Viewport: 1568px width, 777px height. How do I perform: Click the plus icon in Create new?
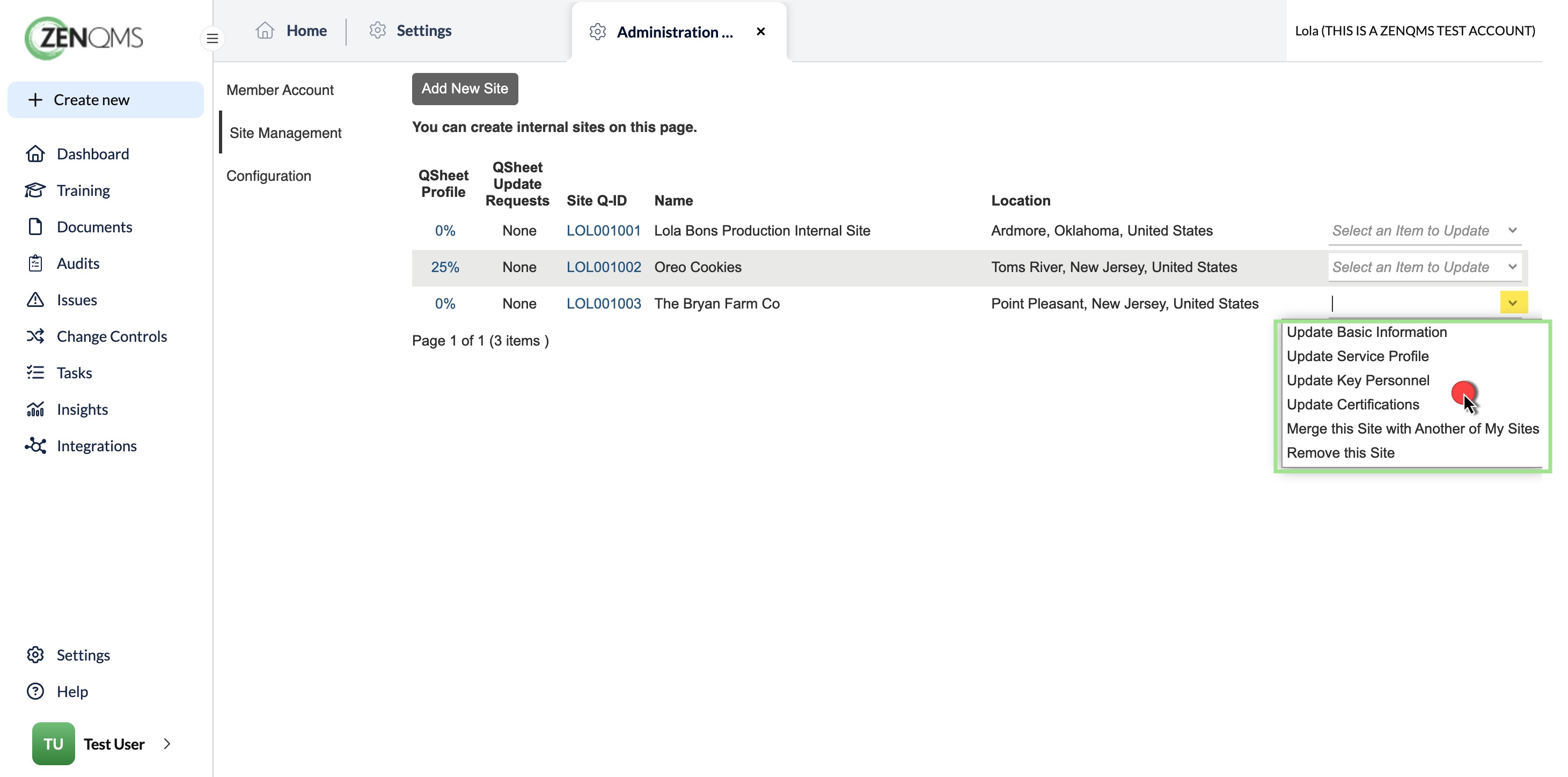click(x=35, y=99)
